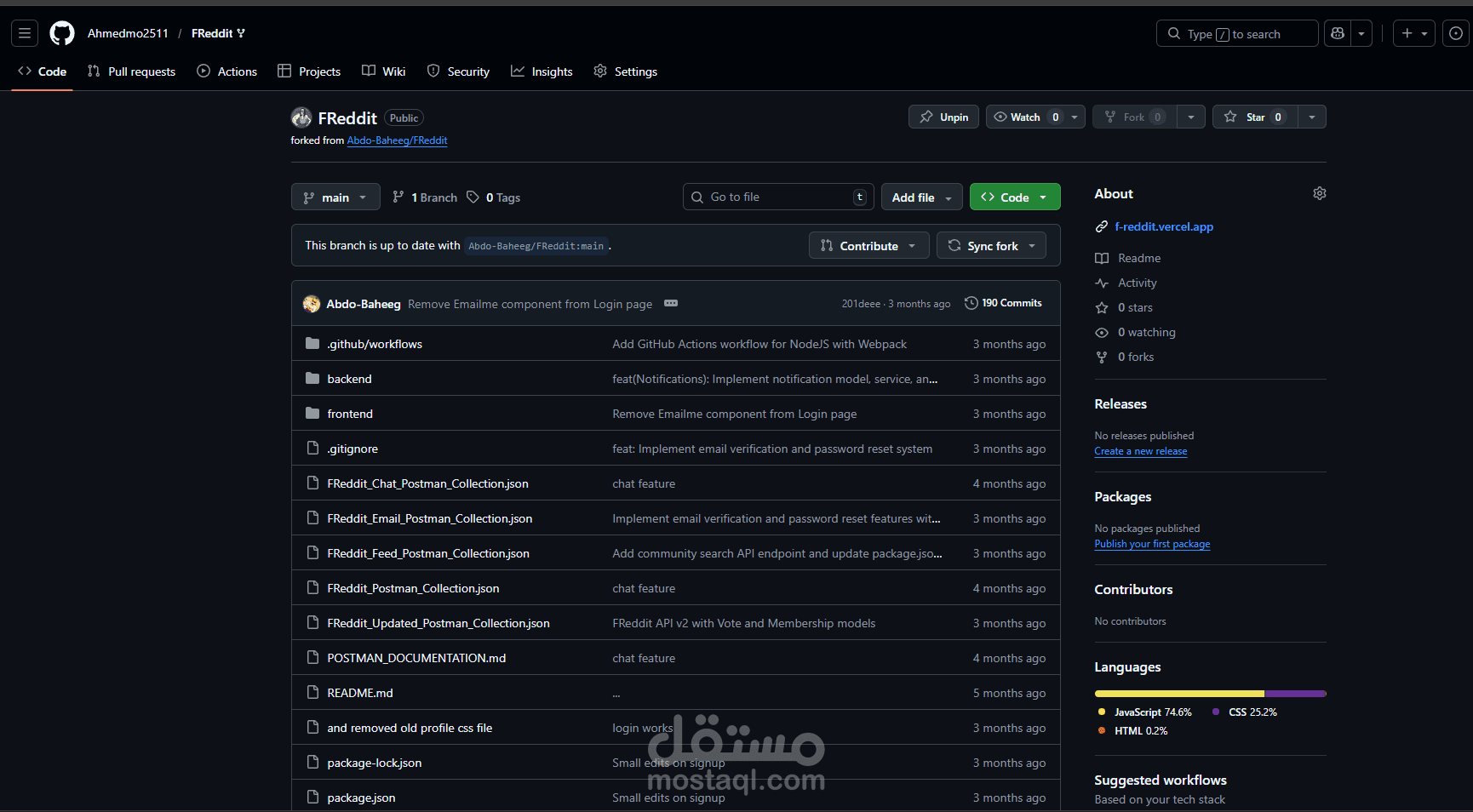
Task: Click the .gitignore file icon
Action: coord(312,449)
